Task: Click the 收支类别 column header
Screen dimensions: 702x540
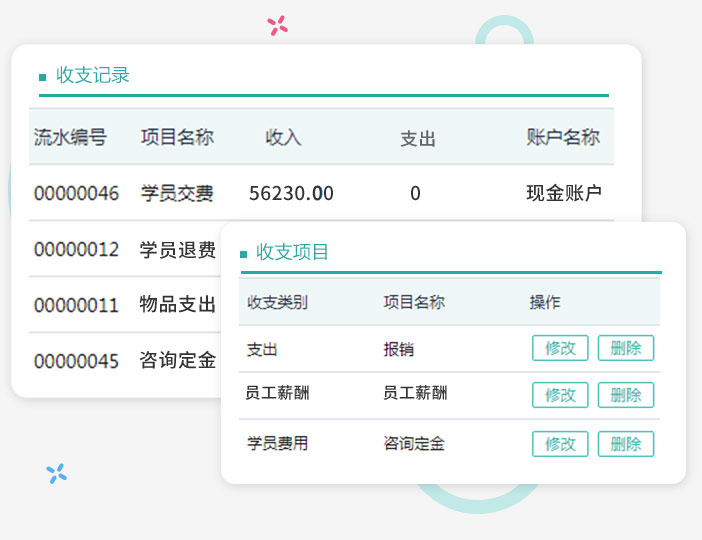Action: [278, 302]
